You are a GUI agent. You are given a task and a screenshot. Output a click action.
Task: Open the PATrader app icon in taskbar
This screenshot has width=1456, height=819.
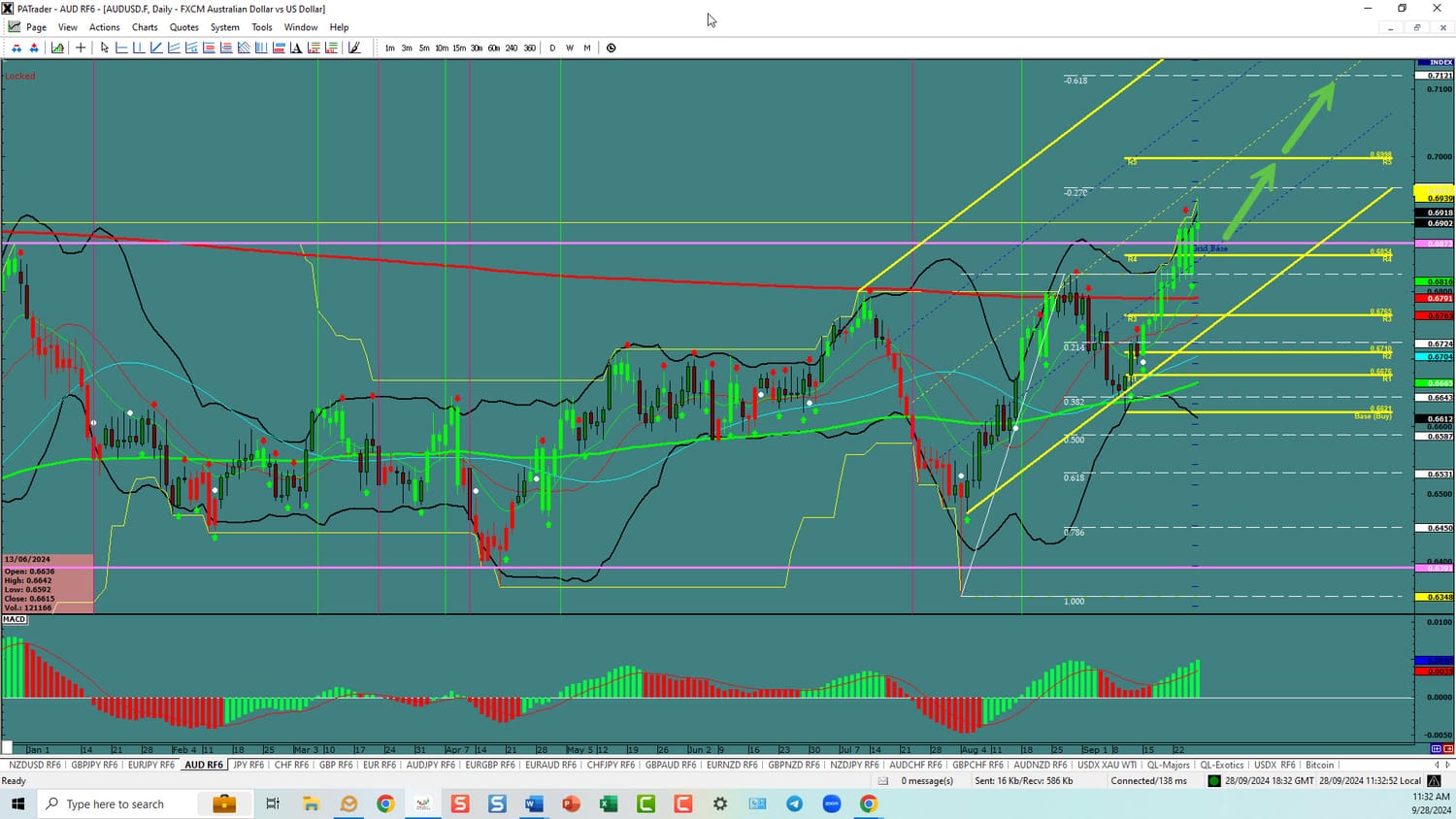pyautogui.click(x=423, y=803)
